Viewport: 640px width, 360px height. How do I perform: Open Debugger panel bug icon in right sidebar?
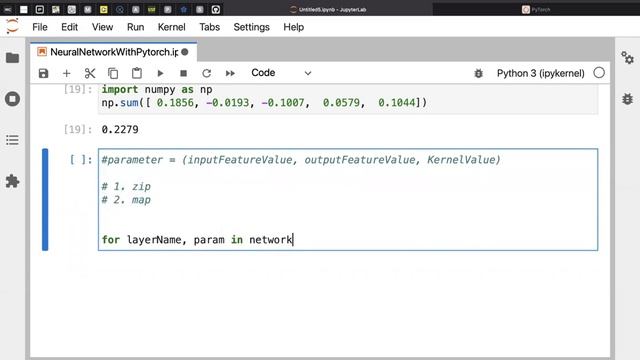(627, 99)
